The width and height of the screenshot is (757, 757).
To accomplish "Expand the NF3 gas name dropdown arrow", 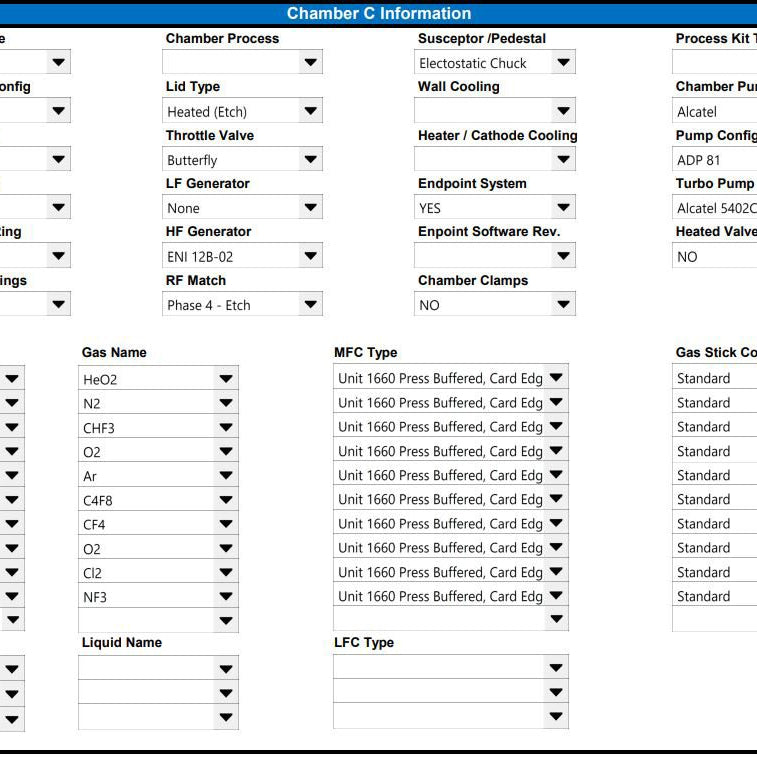I will [x=226, y=596].
